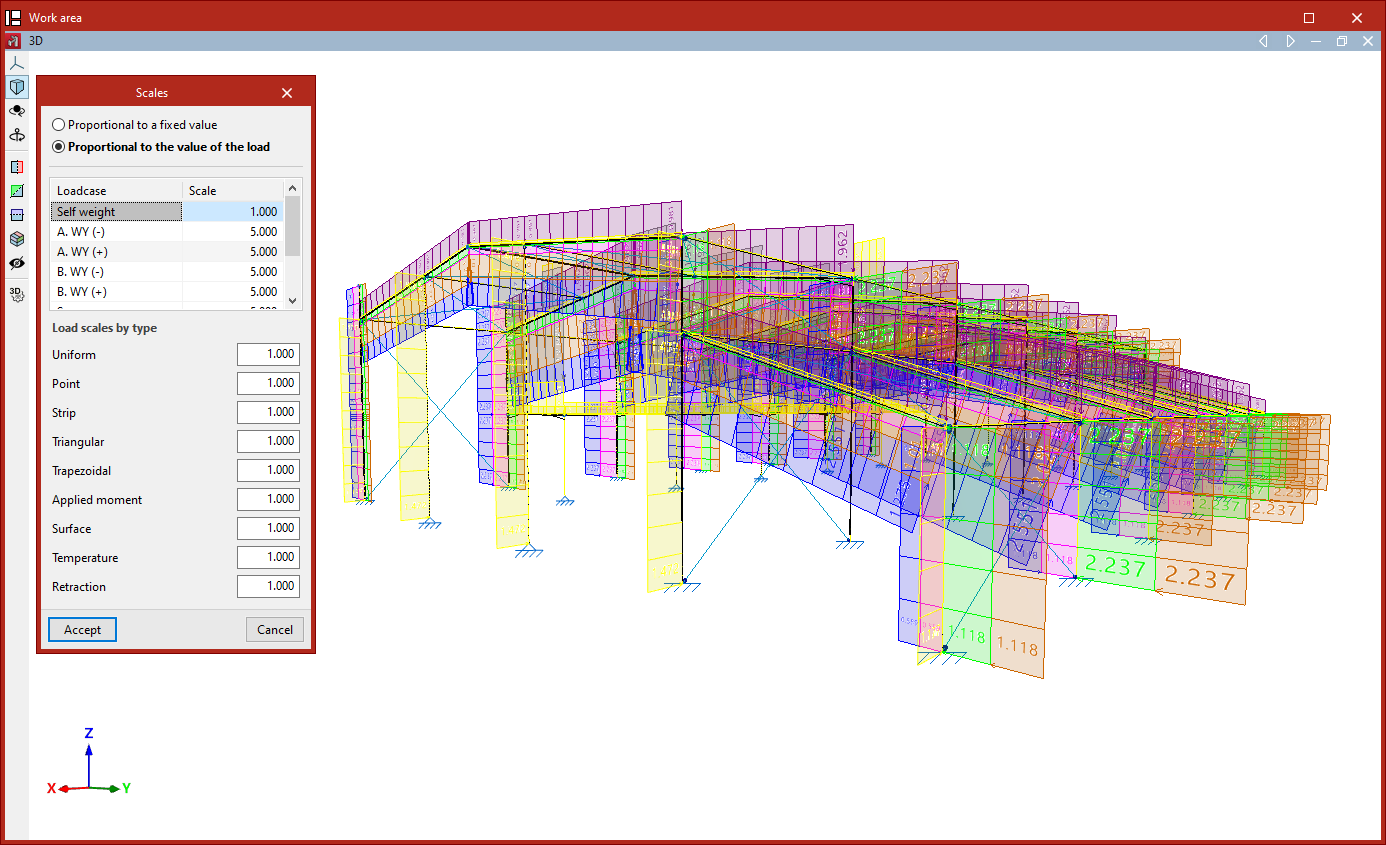Select 'Proportional to a fixed value' option

tap(59, 125)
